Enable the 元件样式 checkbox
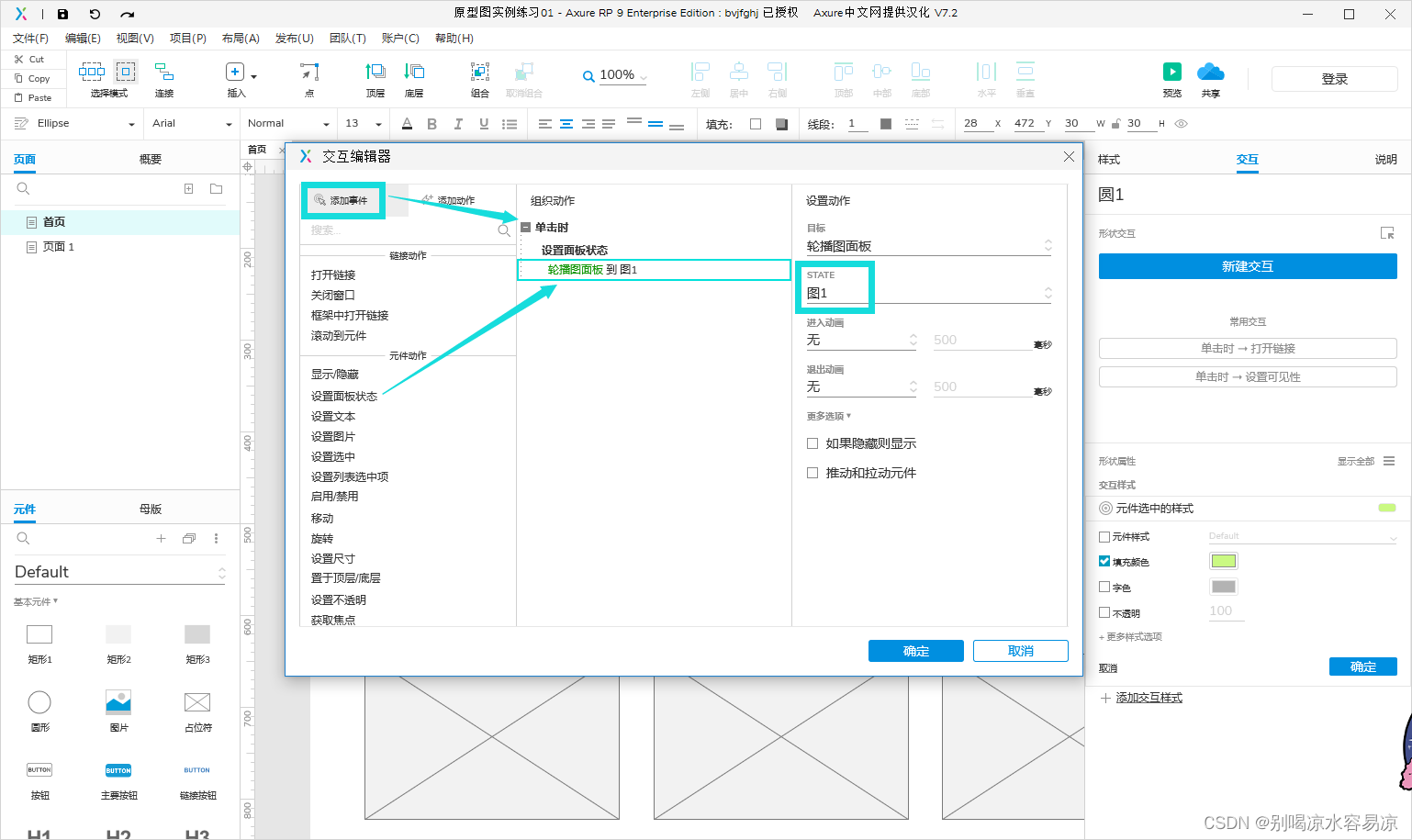Screen dimensions: 1412x840 click(x=1104, y=536)
